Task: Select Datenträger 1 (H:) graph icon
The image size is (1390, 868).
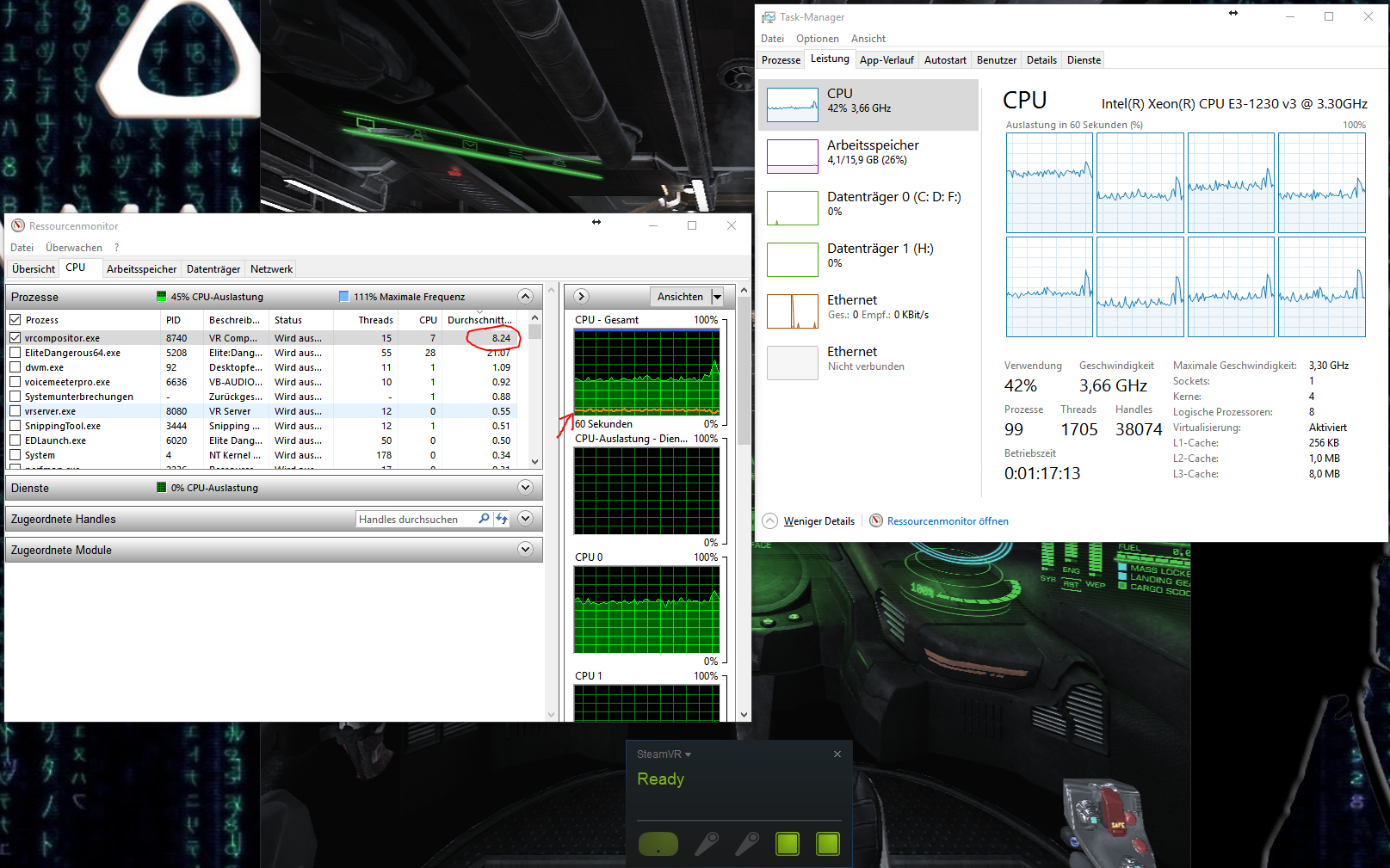Action: 792,260
